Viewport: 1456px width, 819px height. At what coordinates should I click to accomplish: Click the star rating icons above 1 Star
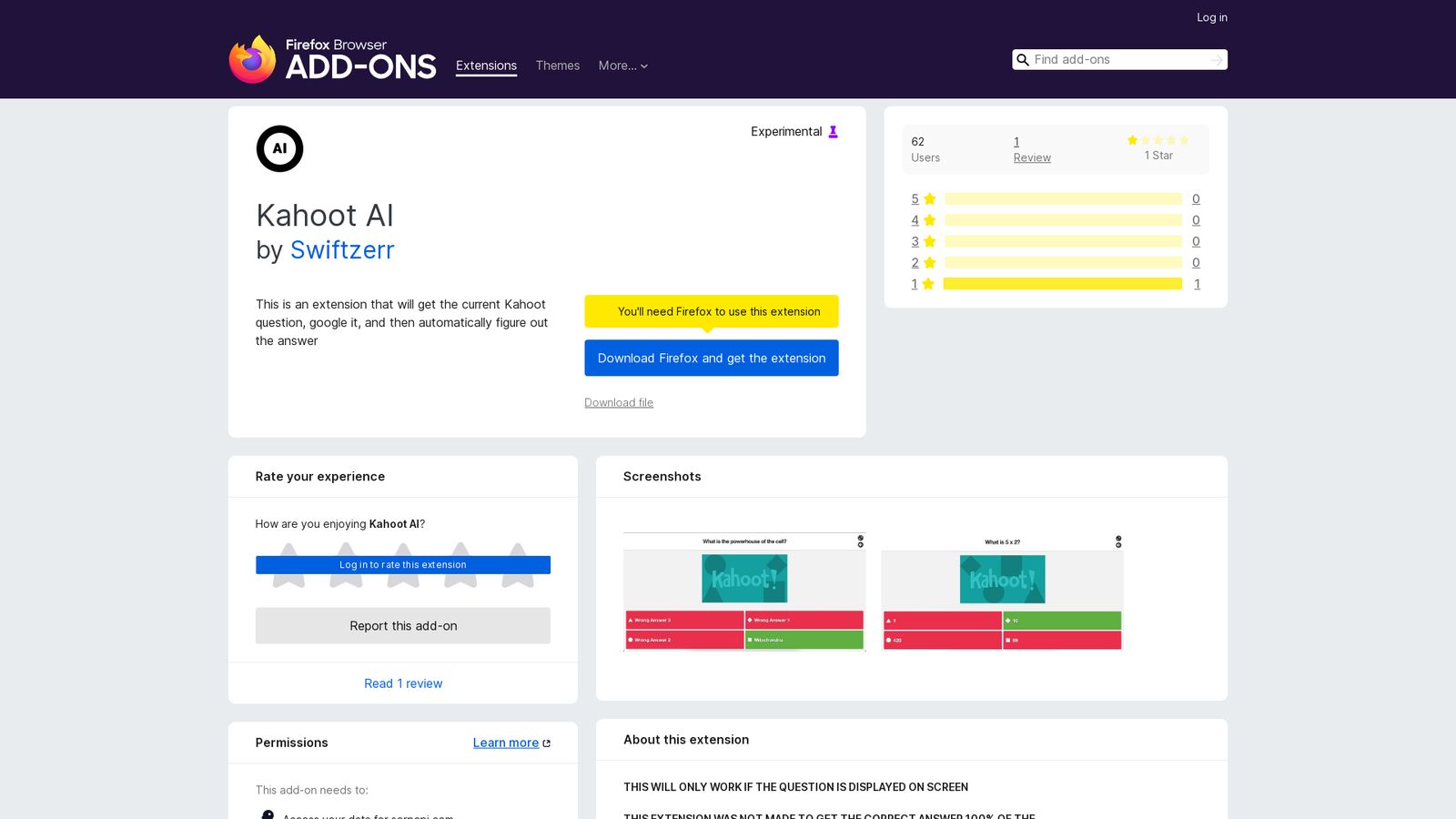click(x=1158, y=140)
